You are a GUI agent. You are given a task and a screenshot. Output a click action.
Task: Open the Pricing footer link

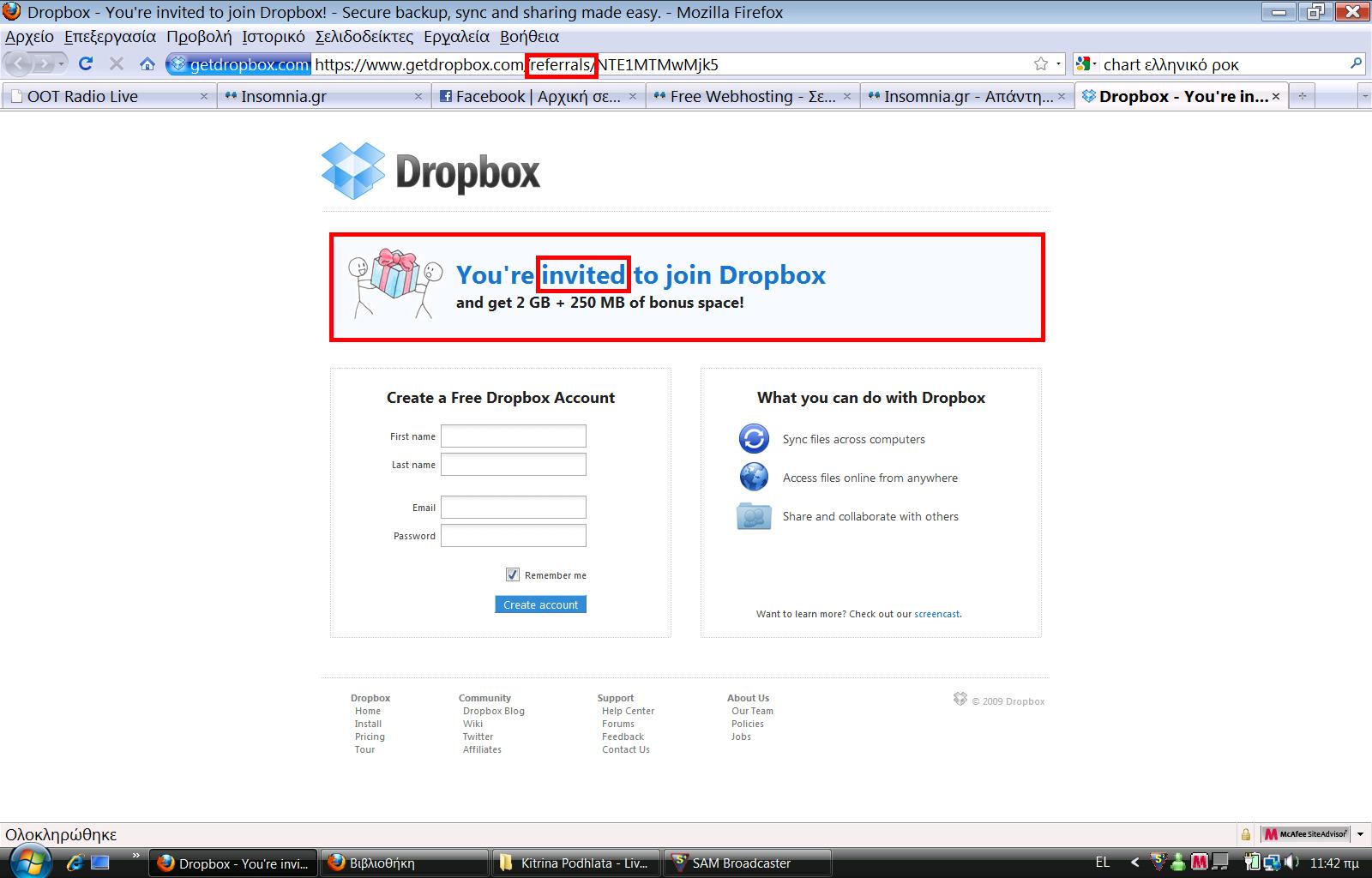(370, 737)
